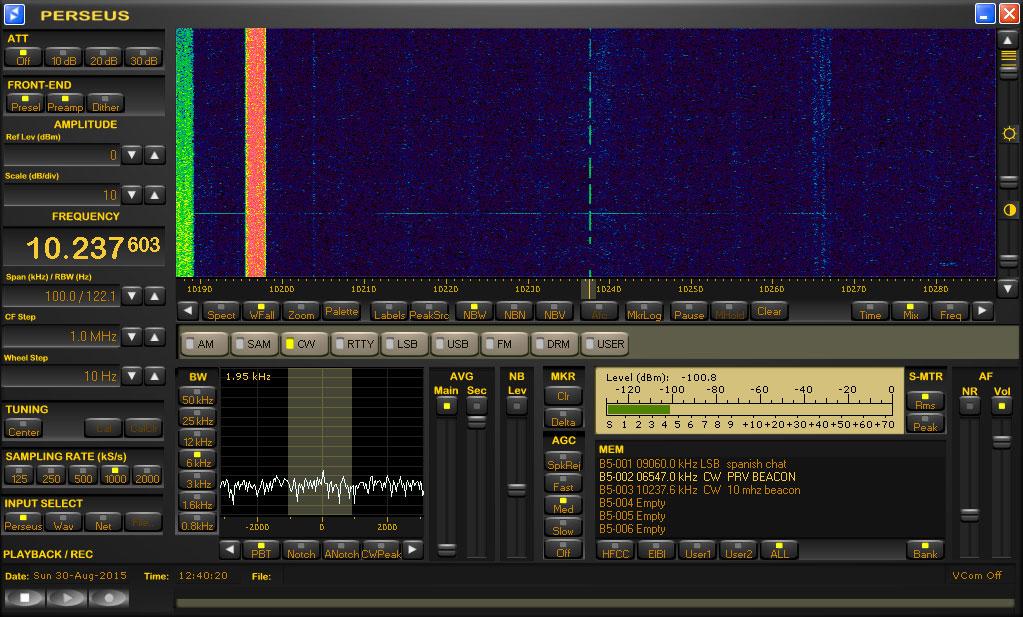Click the memory Bank button
The image size is (1023, 617).
click(x=925, y=550)
